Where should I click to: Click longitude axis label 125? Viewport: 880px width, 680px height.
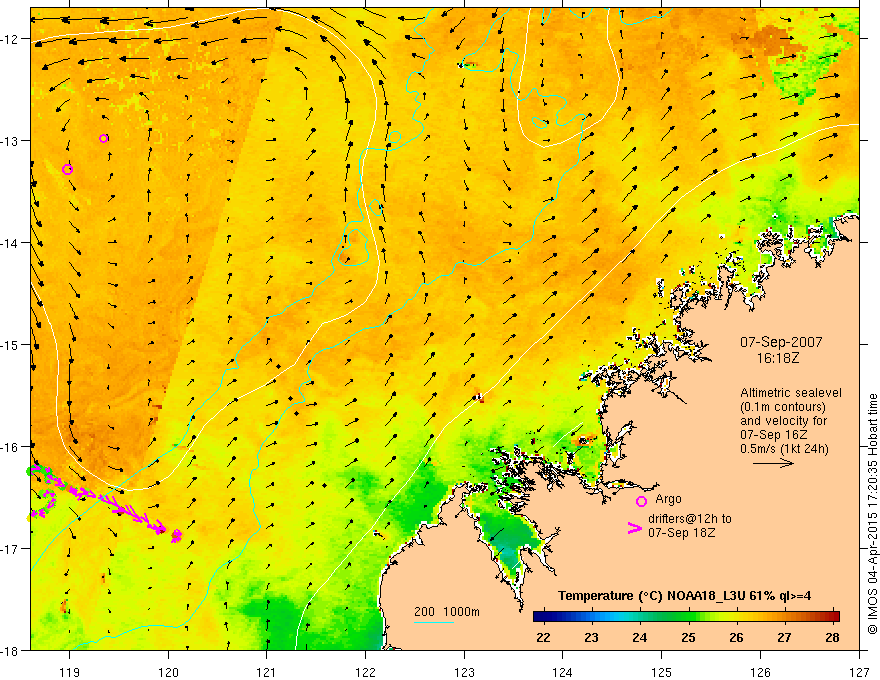click(x=662, y=672)
